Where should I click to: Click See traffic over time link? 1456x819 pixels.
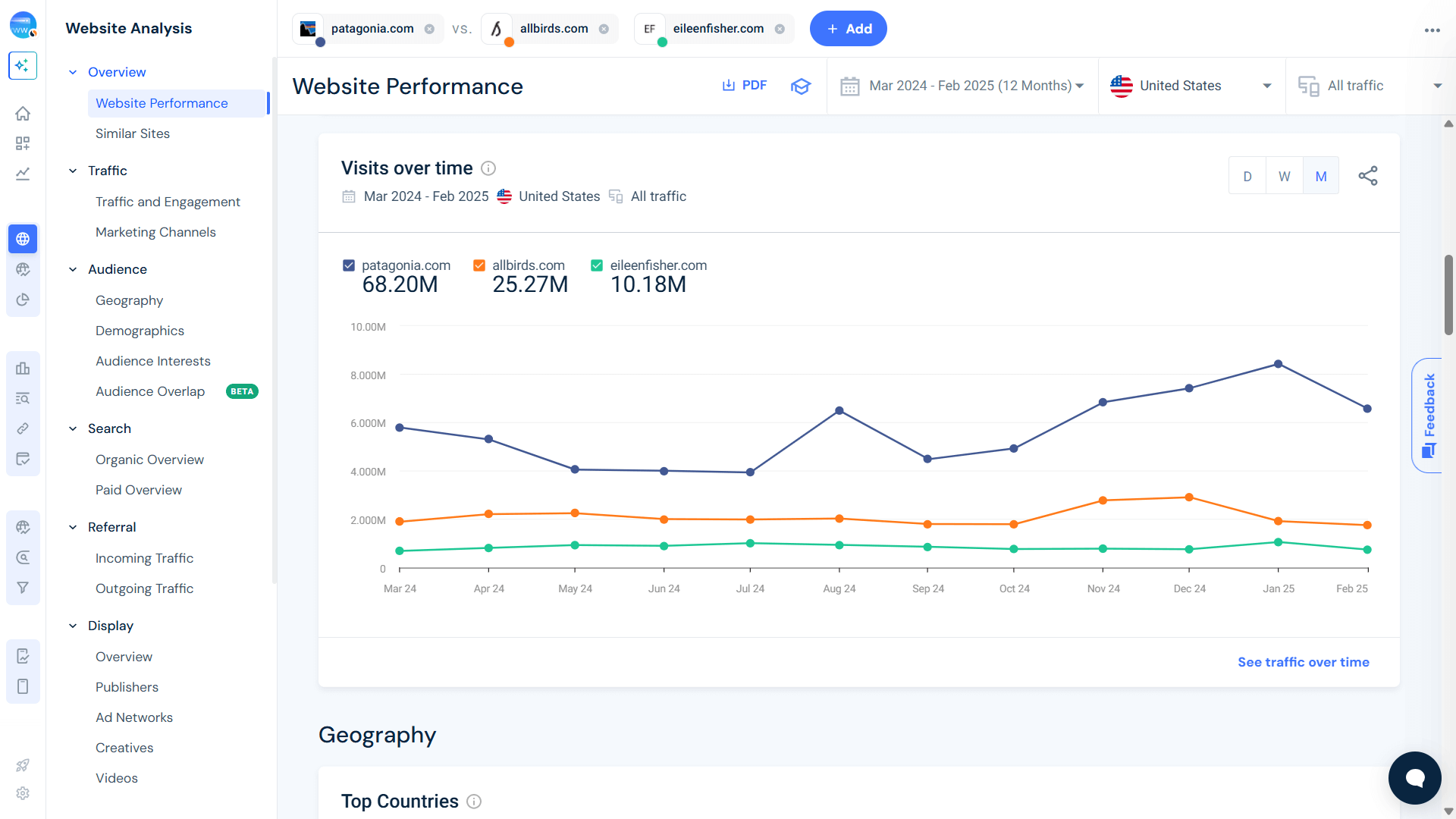1303,661
